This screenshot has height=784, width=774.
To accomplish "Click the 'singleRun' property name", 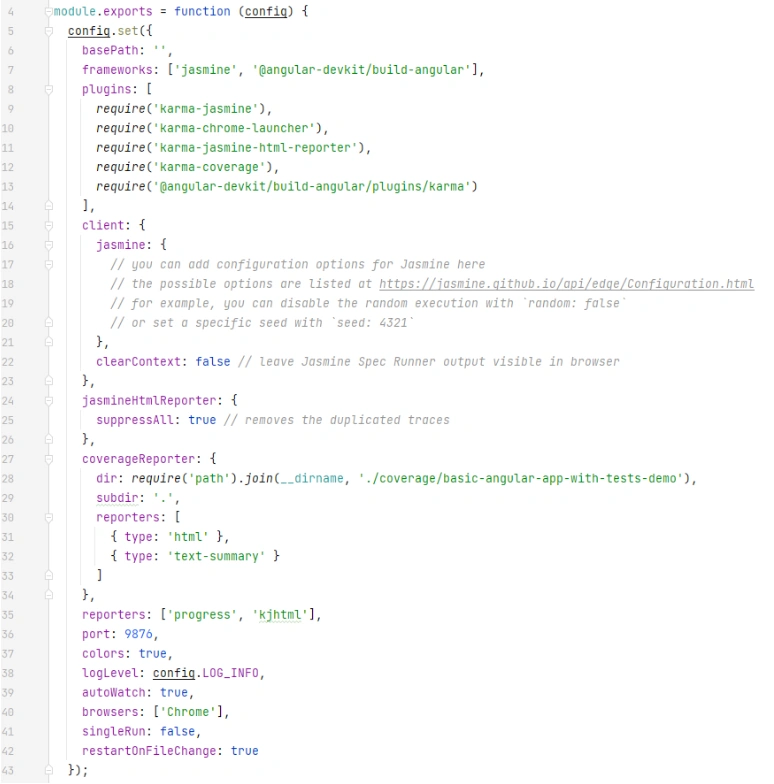I will tap(114, 732).
